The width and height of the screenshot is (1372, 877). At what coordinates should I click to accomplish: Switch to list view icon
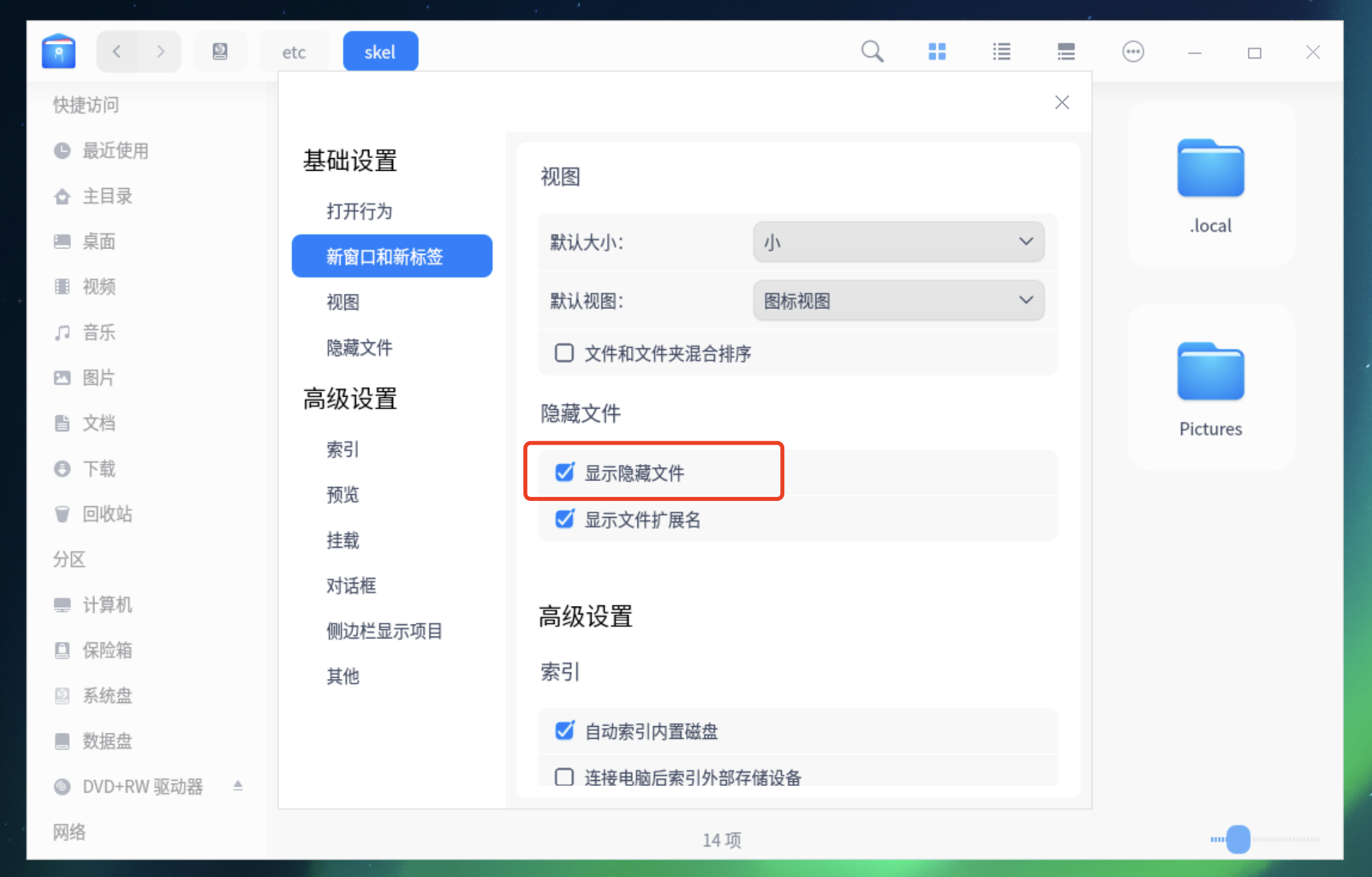click(x=1001, y=51)
